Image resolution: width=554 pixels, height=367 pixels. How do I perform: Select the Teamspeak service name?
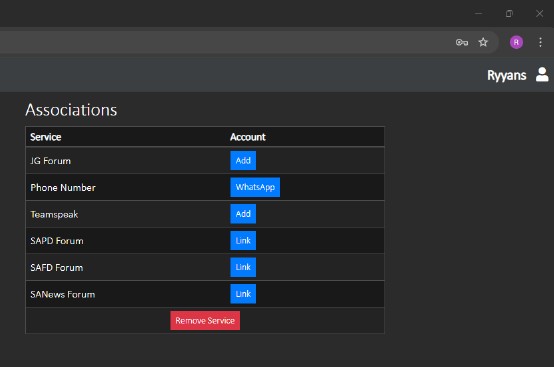(x=54, y=214)
